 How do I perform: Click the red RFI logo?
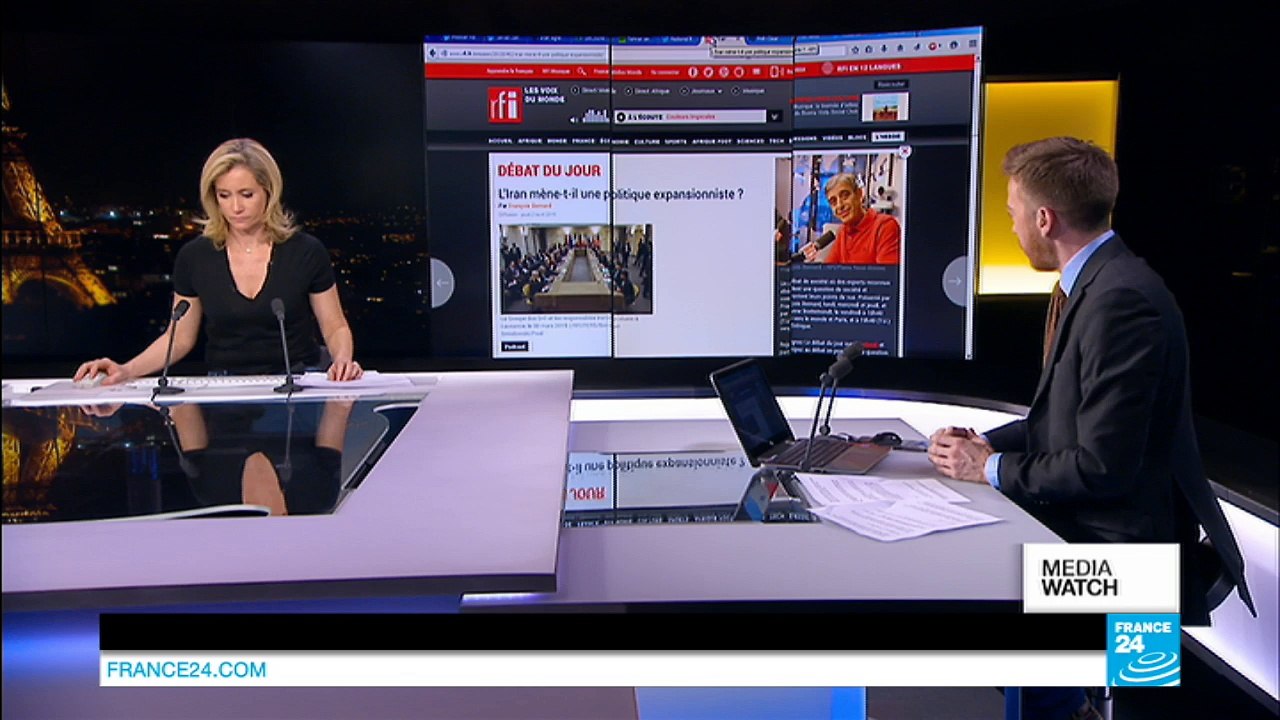coord(506,105)
